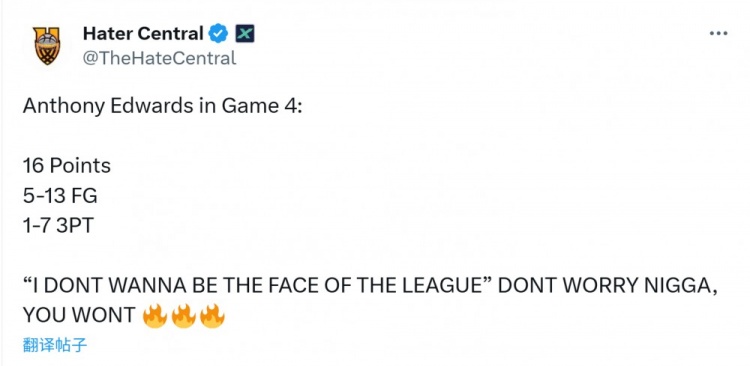Click the green affiliate badge beside the name
Screen dimensions: 750x366
tap(245, 33)
